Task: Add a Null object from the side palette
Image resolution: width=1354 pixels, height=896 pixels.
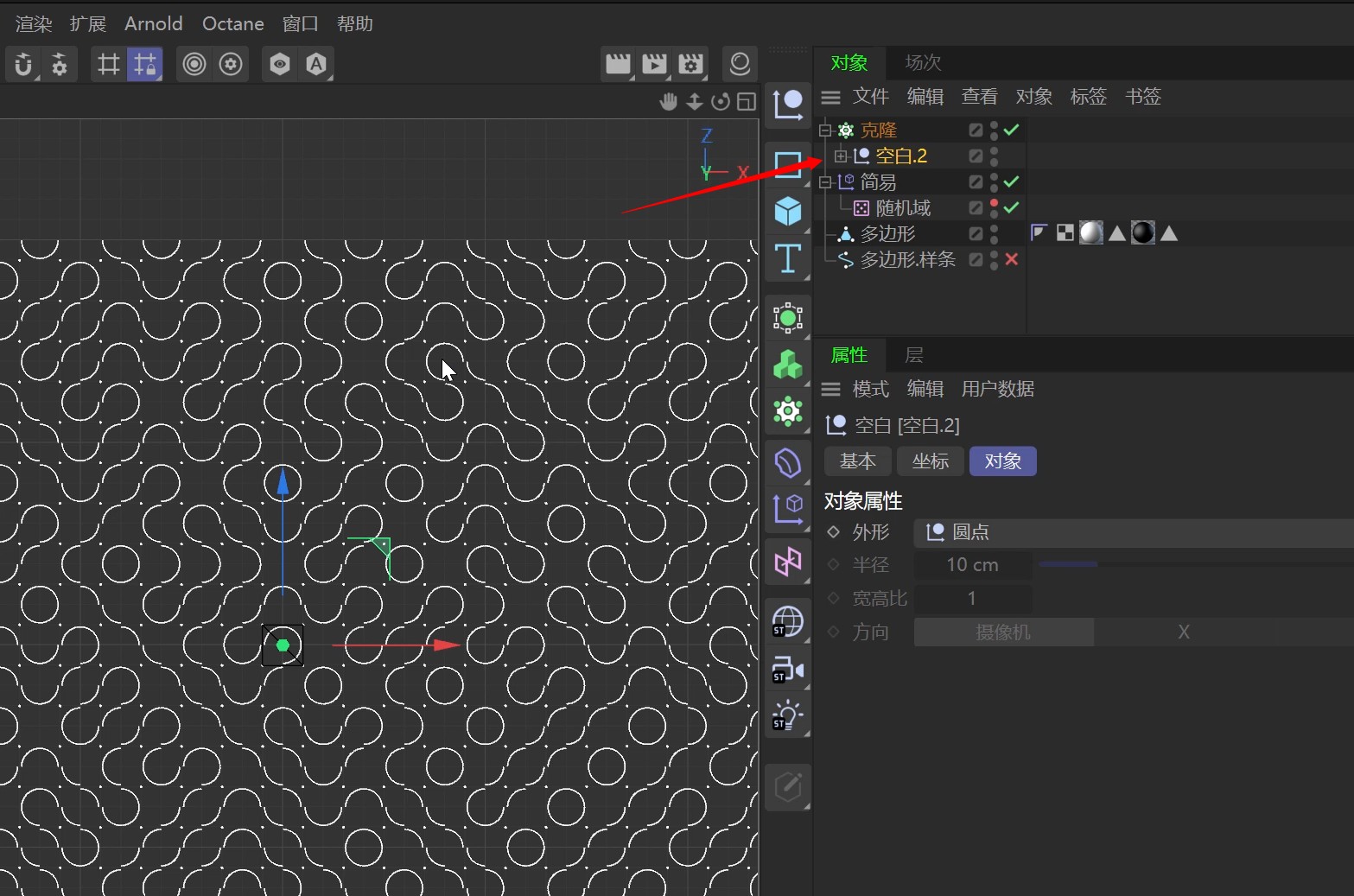Action: pyautogui.click(x=788, y=105)
